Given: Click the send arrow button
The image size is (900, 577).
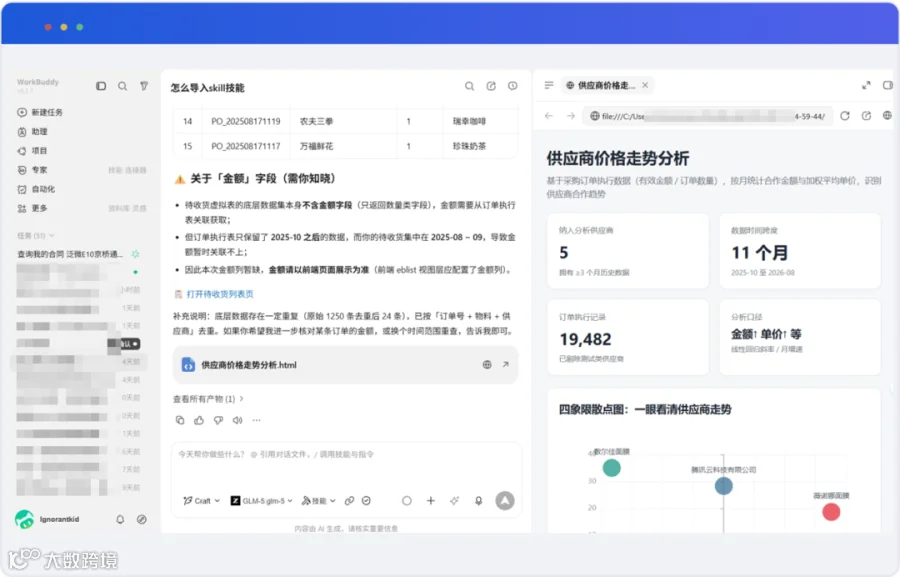Looking at the screenshot, I should [505, 501].
